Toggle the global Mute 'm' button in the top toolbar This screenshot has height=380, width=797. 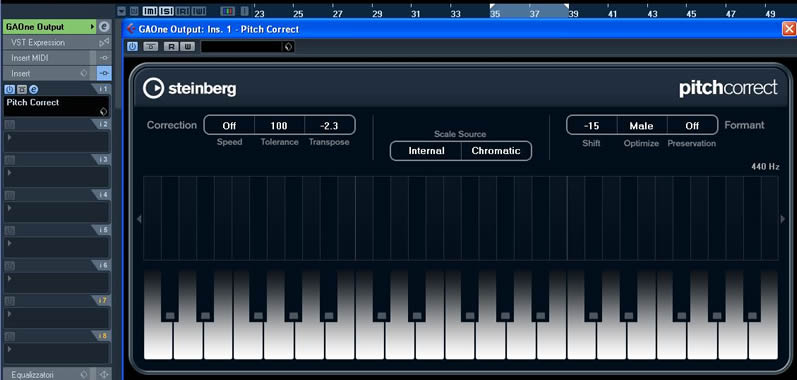(150, 10)
